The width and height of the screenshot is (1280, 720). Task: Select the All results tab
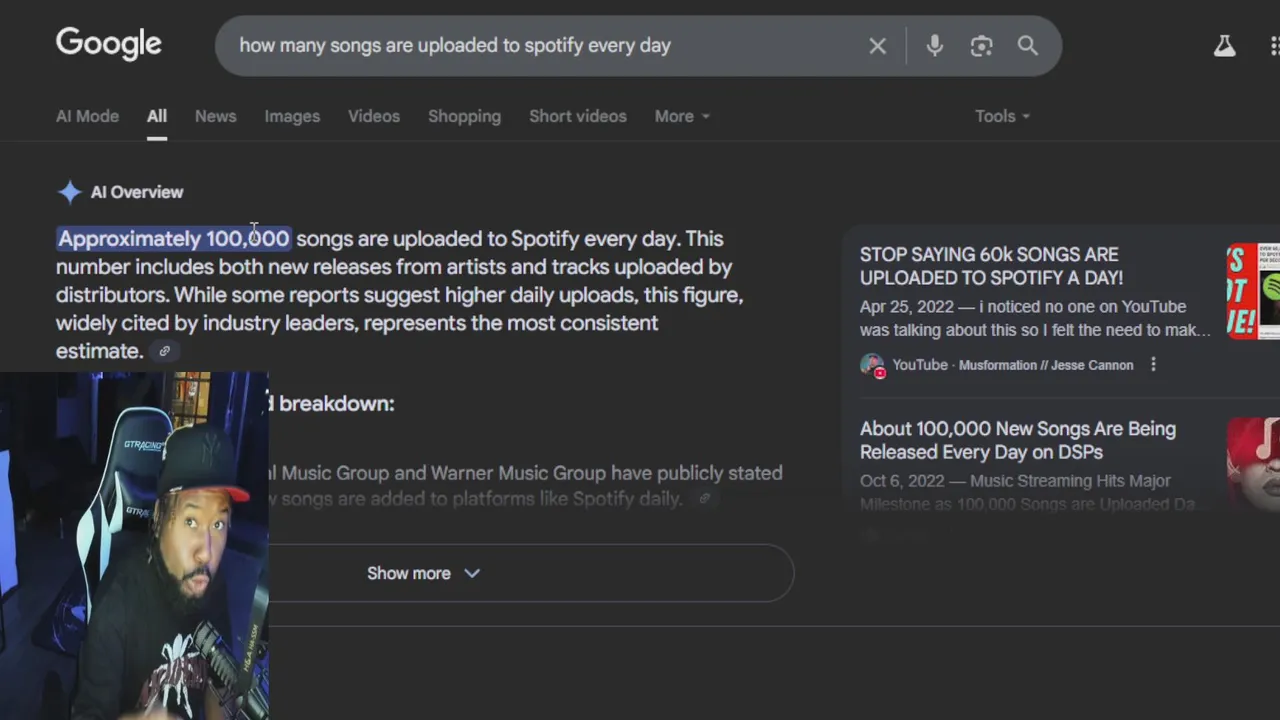157,116
